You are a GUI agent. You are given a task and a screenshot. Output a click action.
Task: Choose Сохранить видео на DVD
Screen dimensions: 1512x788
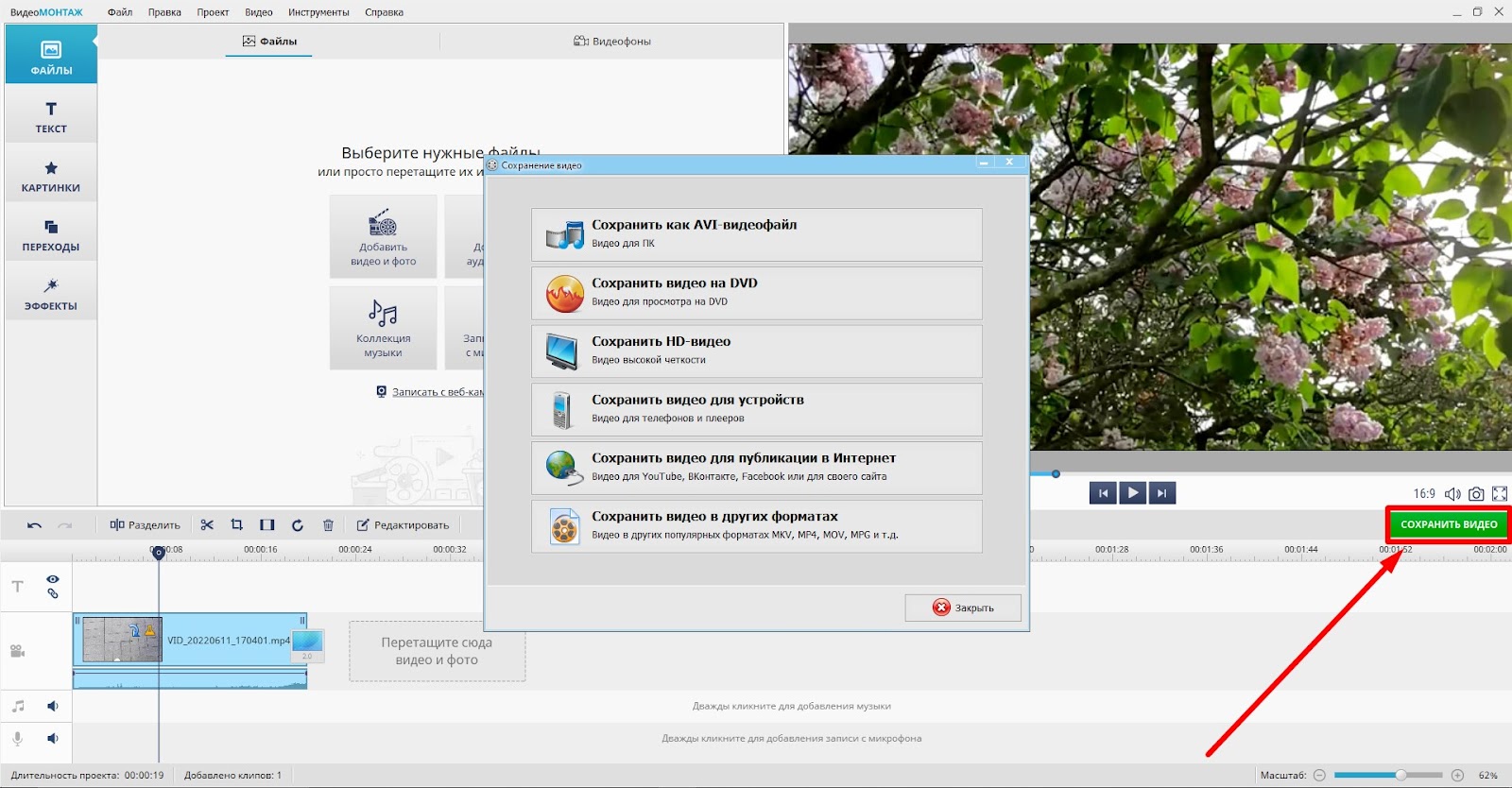pyautogui.click(x=757, y=293)
